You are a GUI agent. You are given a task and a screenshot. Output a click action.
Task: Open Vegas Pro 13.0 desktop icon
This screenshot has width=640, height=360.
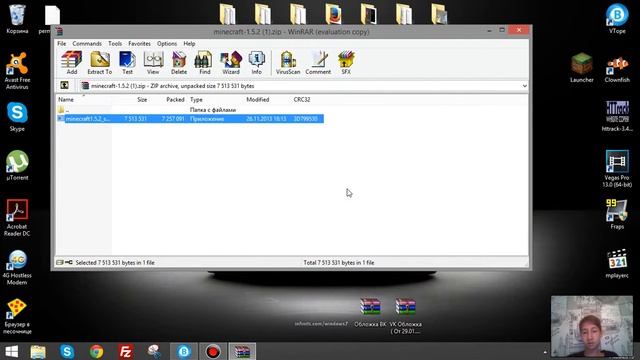pyautogui.click(x=617, y=169)
